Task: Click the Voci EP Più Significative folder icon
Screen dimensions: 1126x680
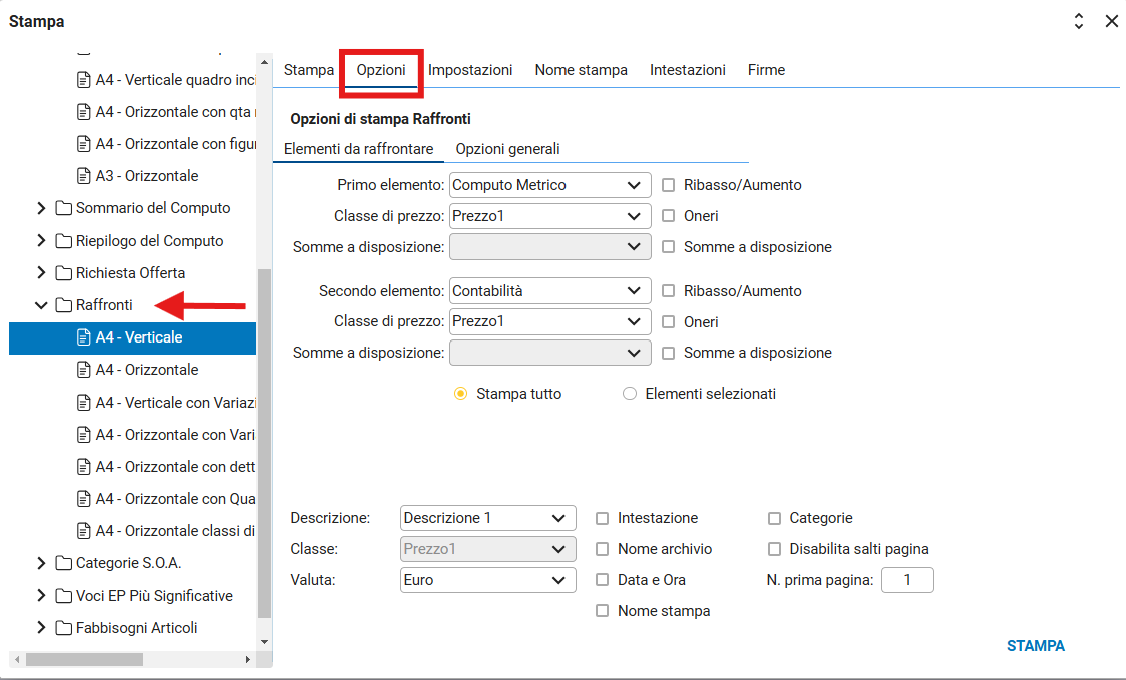Action: pyautogui.click(x=64, y=596)
